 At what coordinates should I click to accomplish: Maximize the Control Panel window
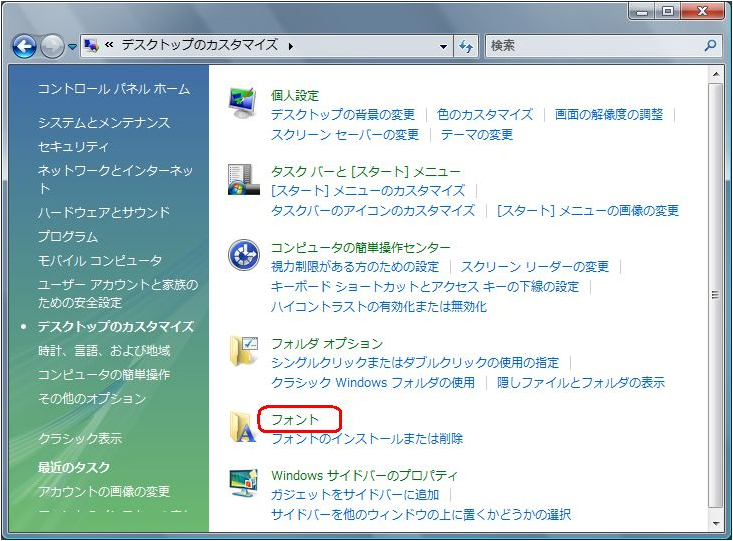[667, 11]
